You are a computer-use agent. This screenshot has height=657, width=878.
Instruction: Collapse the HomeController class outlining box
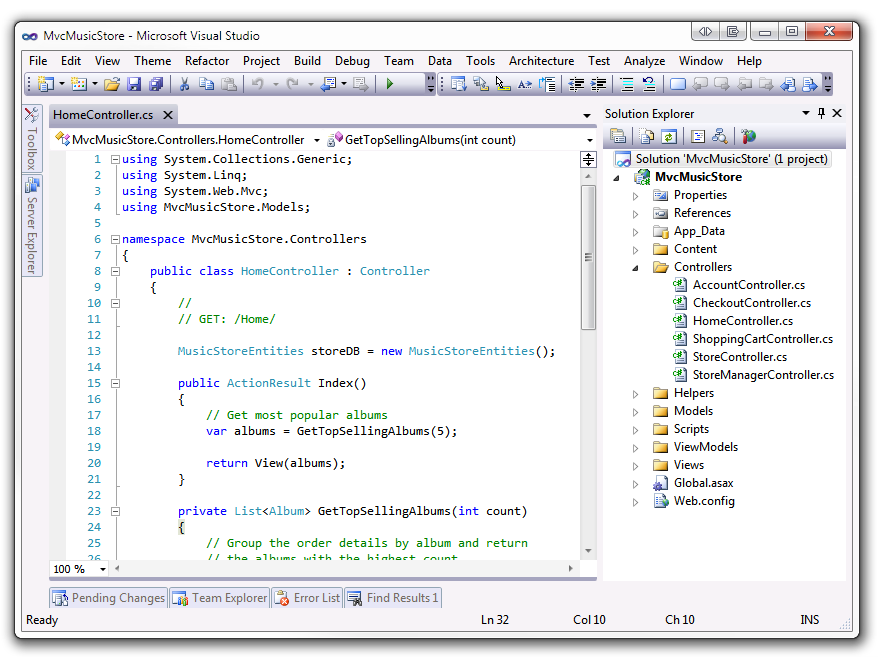click(x=115, y=271)
